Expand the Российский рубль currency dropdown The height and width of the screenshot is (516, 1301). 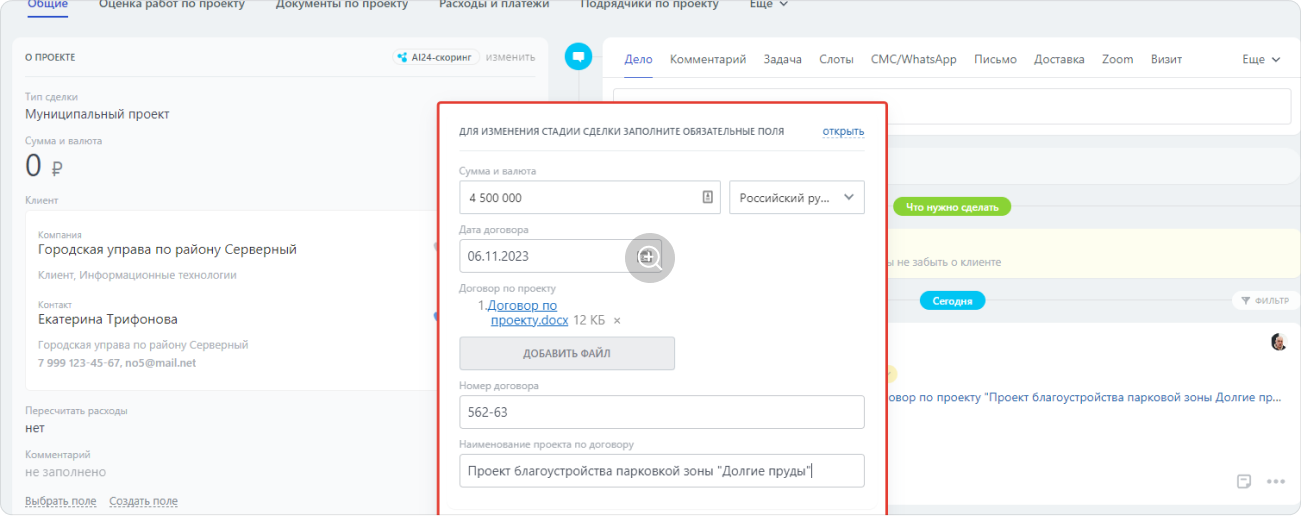796,198
